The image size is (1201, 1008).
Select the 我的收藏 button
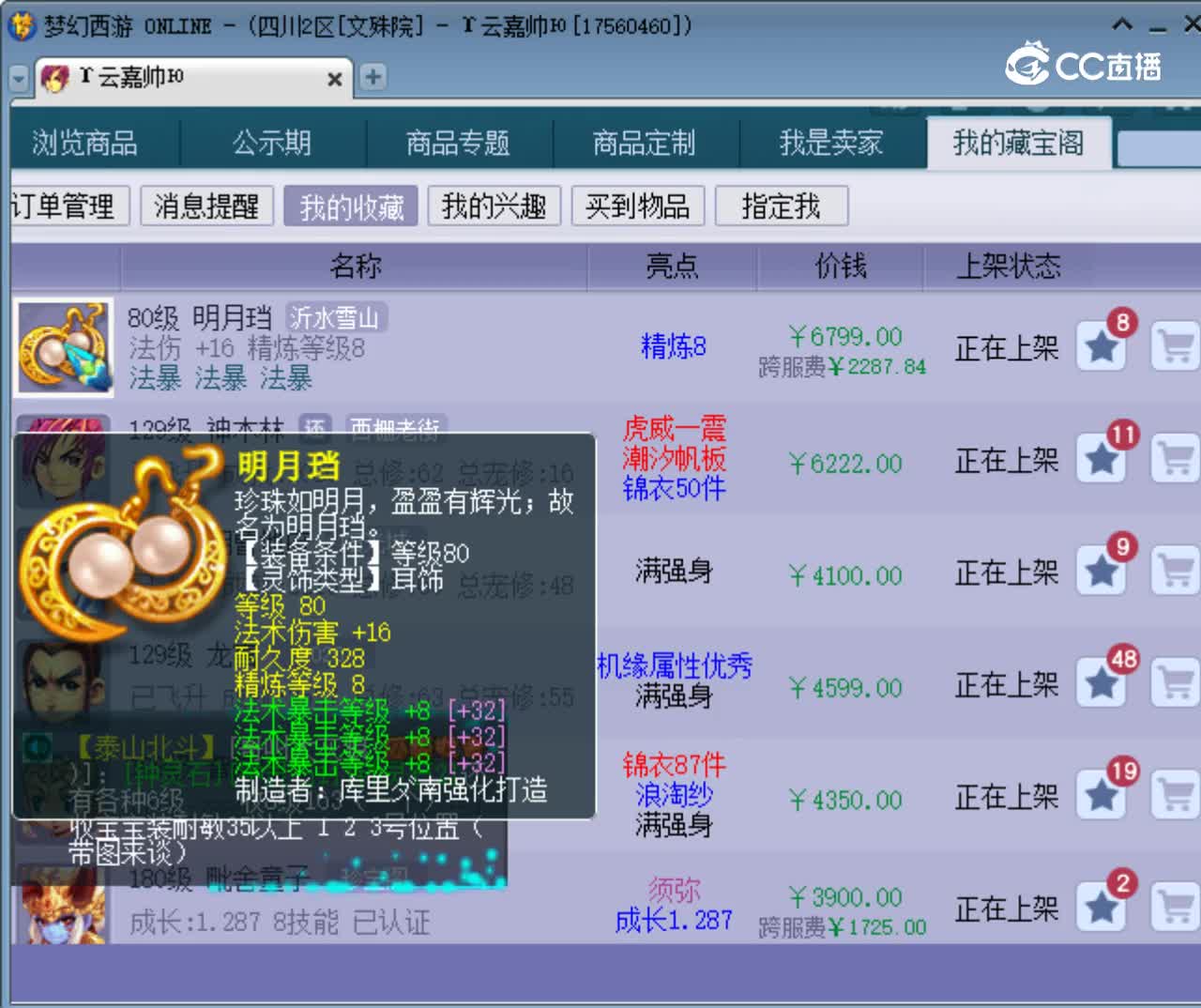pyautogui.click(x=351, y=206)
